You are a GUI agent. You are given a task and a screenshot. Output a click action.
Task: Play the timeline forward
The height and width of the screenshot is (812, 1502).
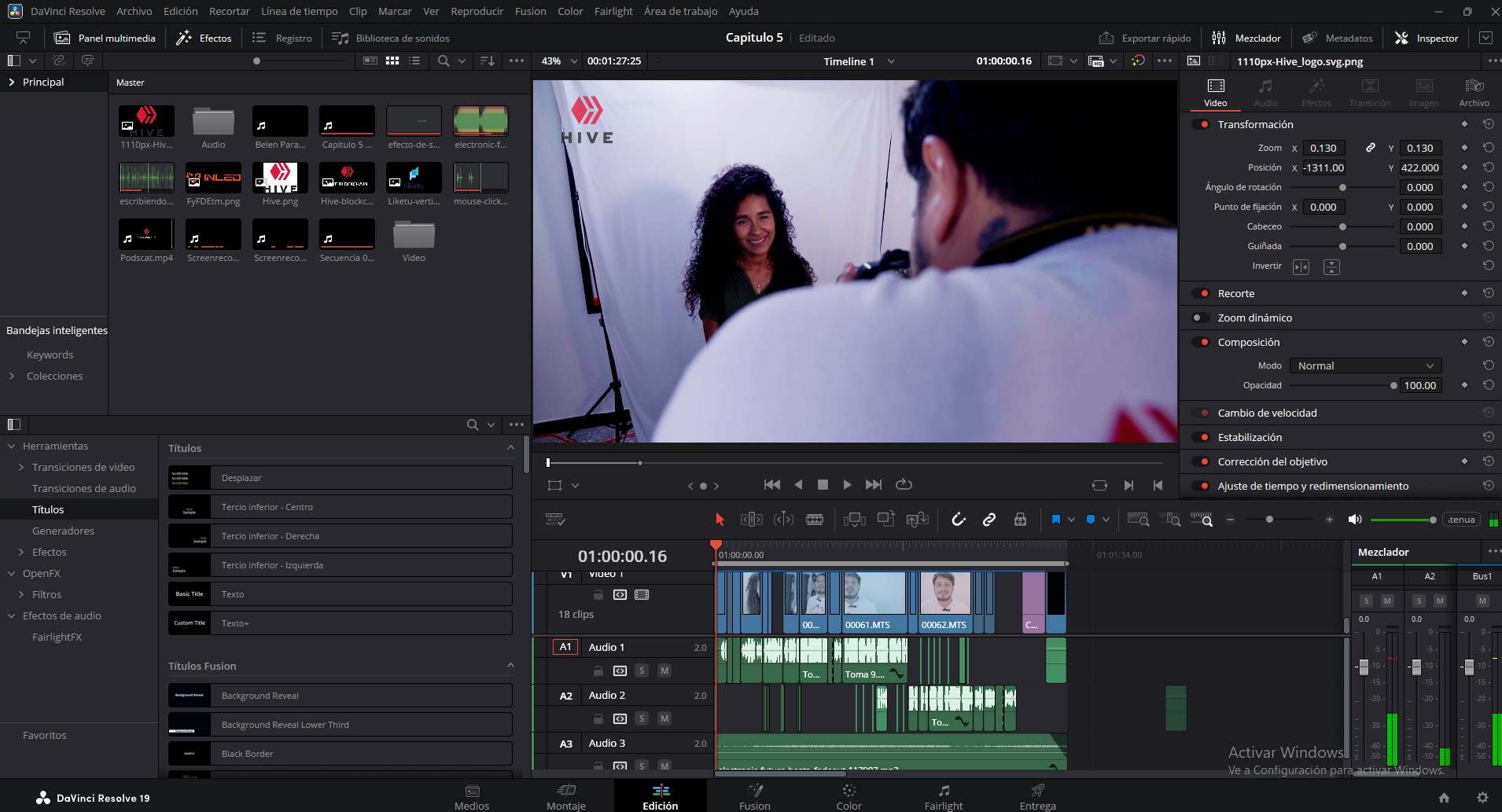(847, 485)
